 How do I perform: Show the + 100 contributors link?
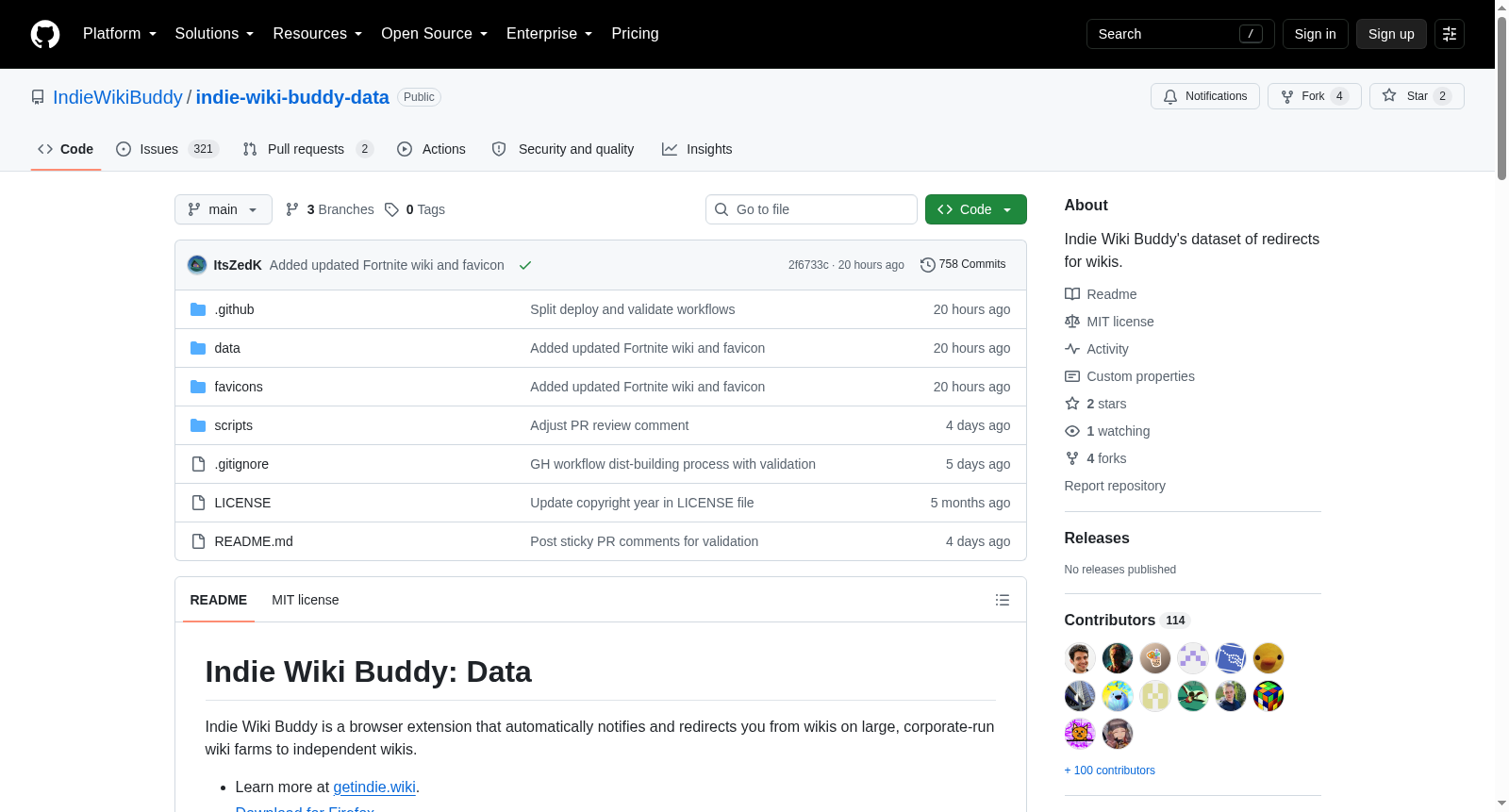pos(1110,771)
